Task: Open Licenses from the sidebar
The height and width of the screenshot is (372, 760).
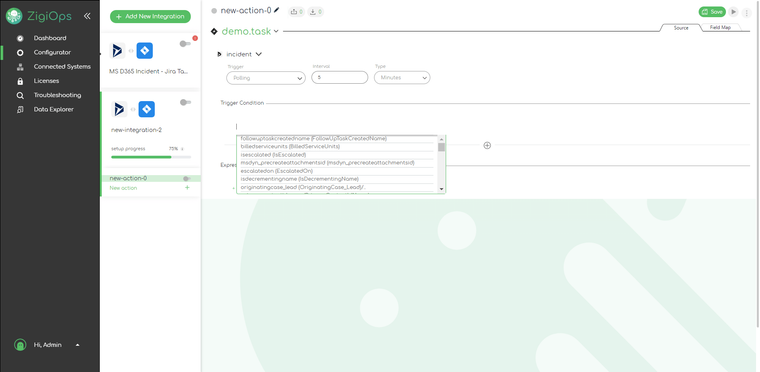Action: tap(46, 81)
